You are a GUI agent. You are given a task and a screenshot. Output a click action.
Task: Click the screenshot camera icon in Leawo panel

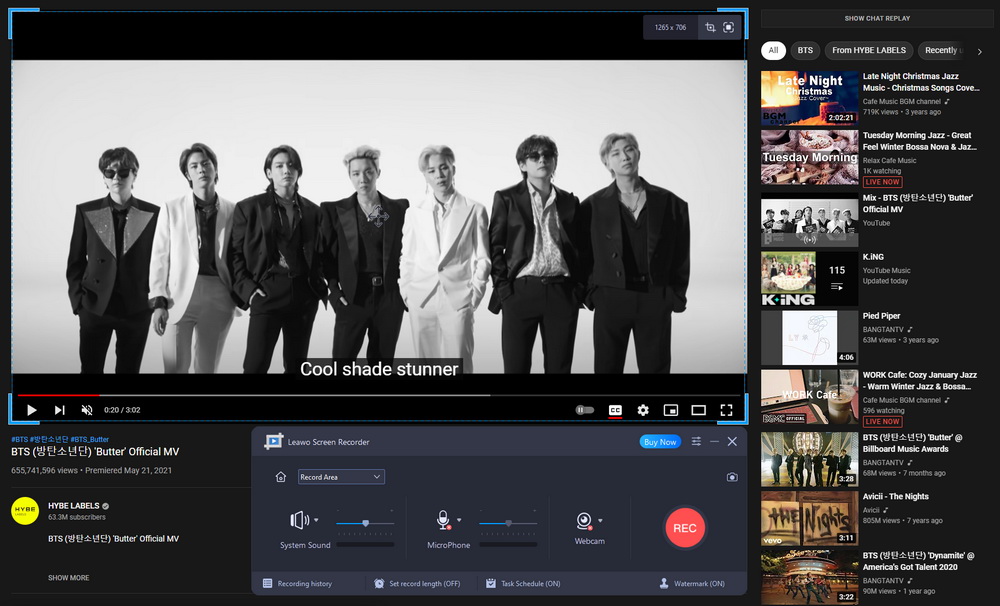tap(732, 478)
